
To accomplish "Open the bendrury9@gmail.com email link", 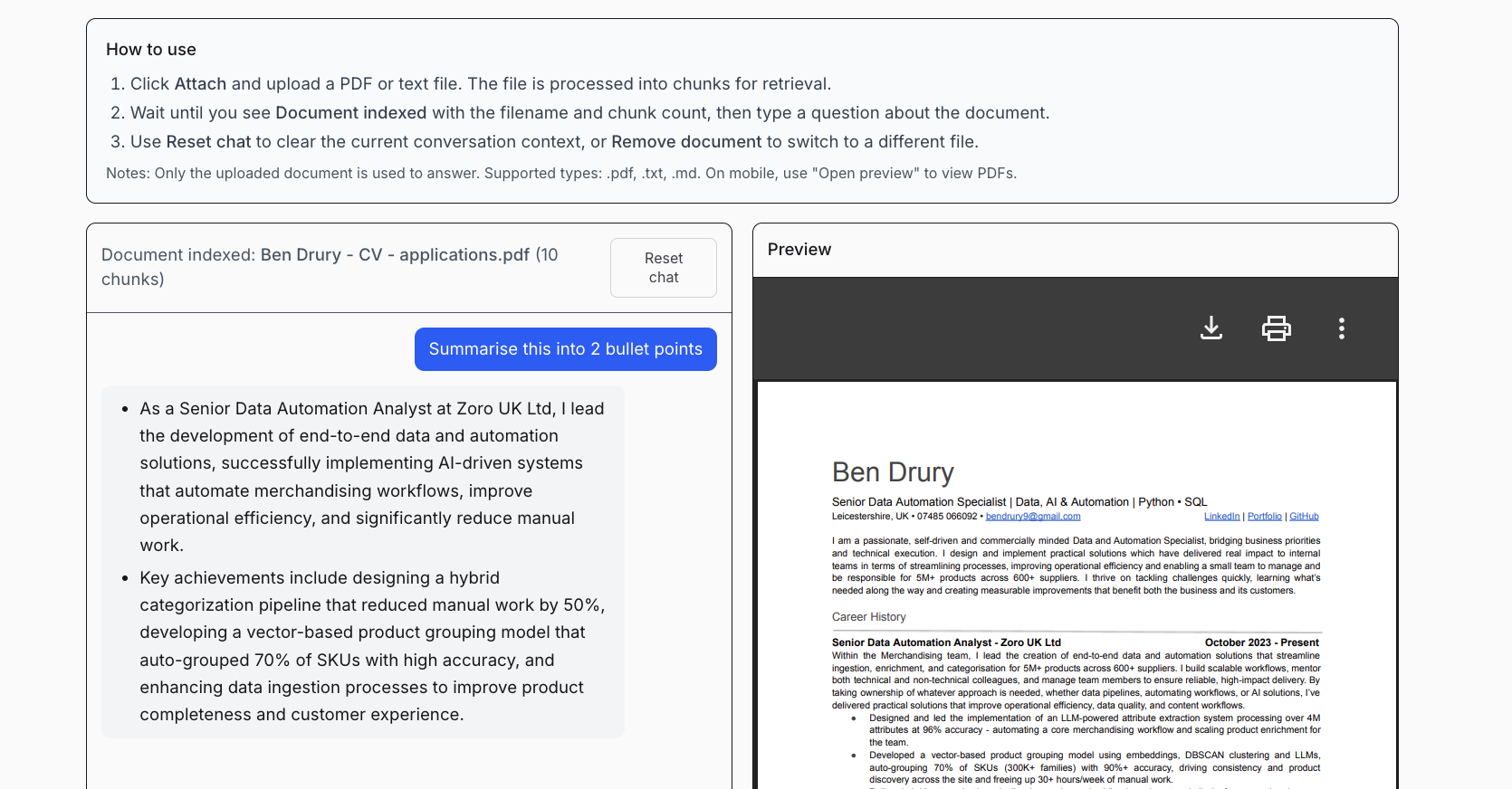I will [1032, 517].
